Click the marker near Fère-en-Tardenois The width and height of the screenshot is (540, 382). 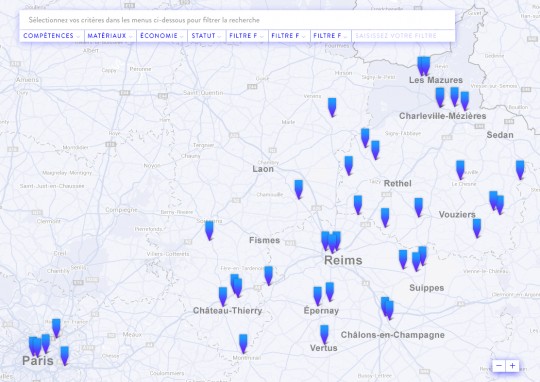click(x=269, y=276)
